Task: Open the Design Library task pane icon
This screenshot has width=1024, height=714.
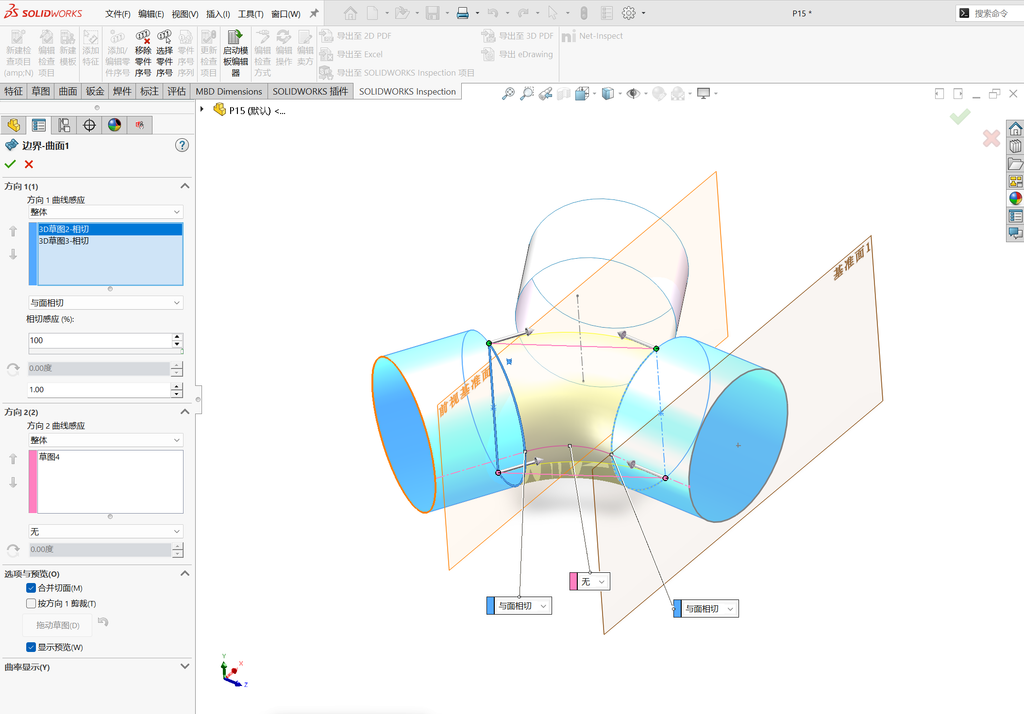Action: (x=1015, y=146)
